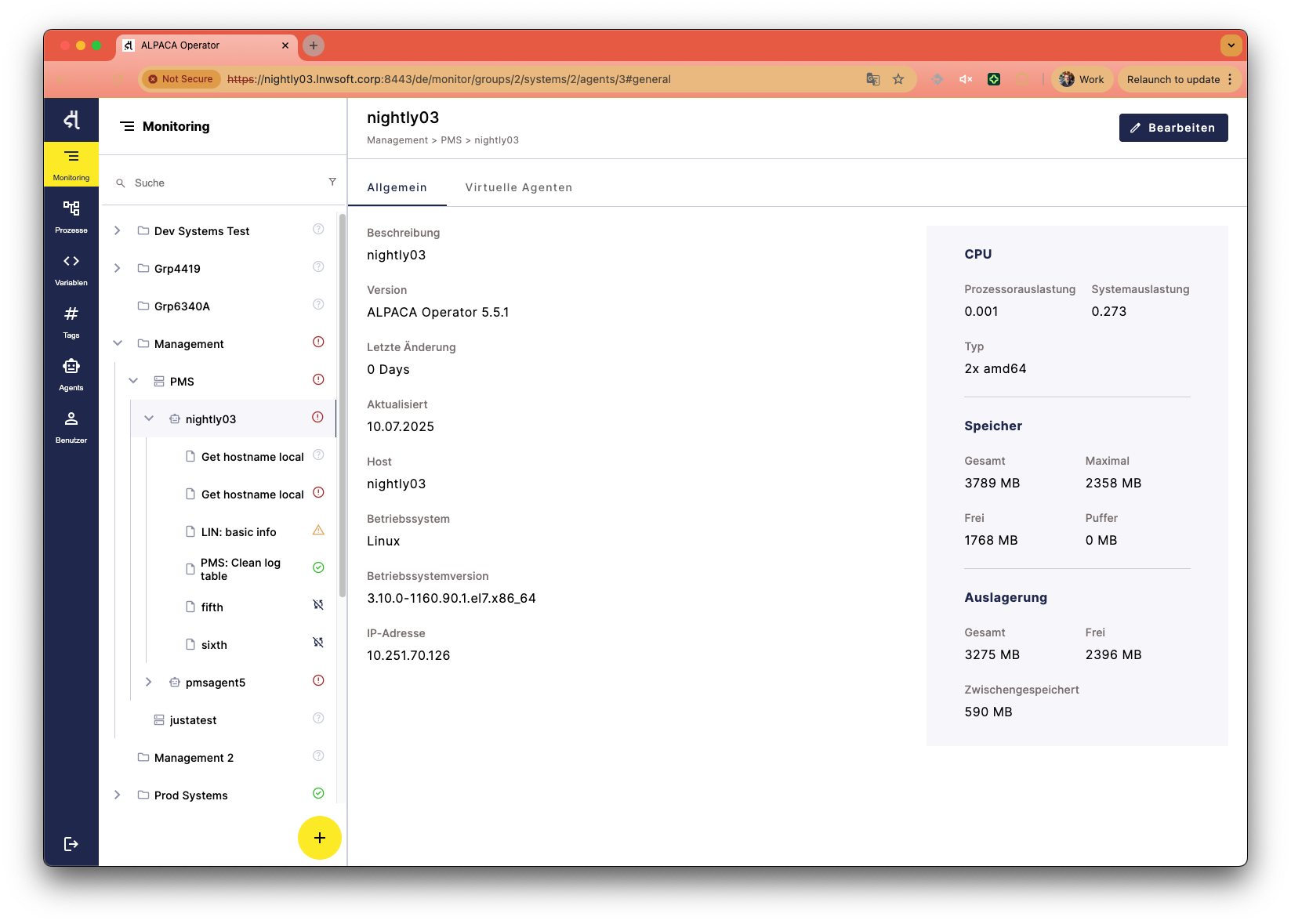Click red error status icon of pmsagent5

[318, 680]
